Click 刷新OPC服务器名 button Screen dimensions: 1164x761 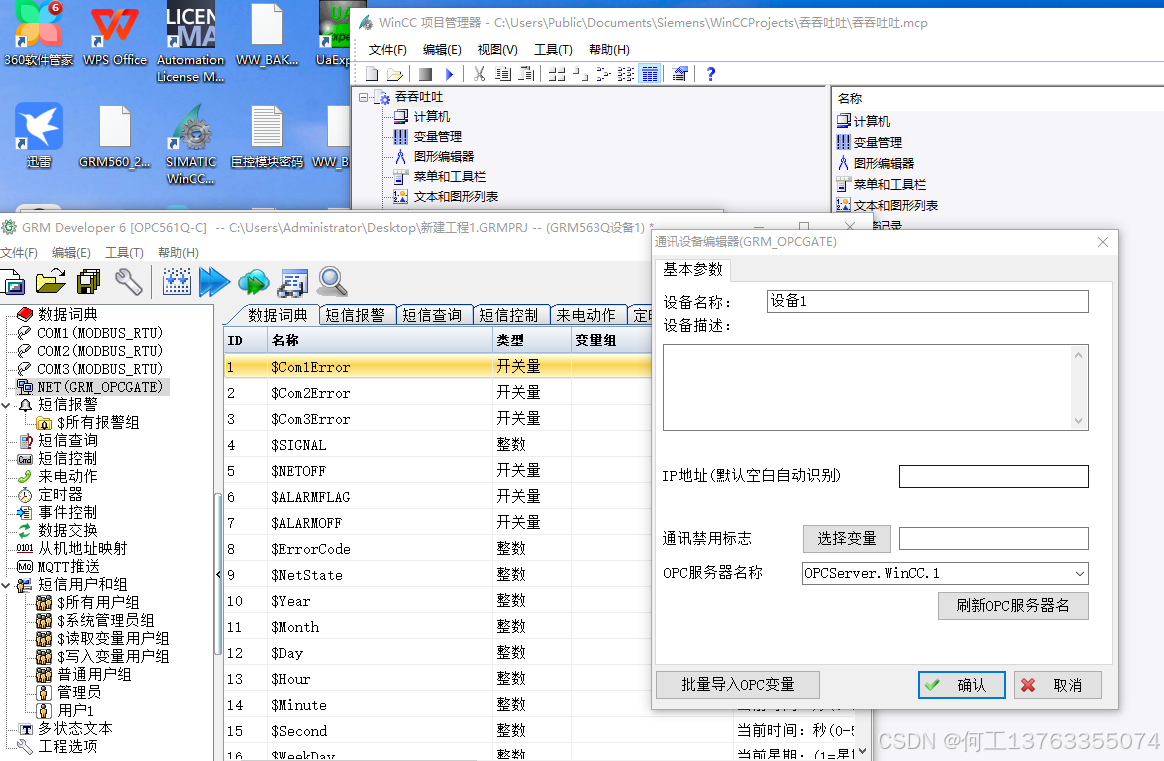1013,606
